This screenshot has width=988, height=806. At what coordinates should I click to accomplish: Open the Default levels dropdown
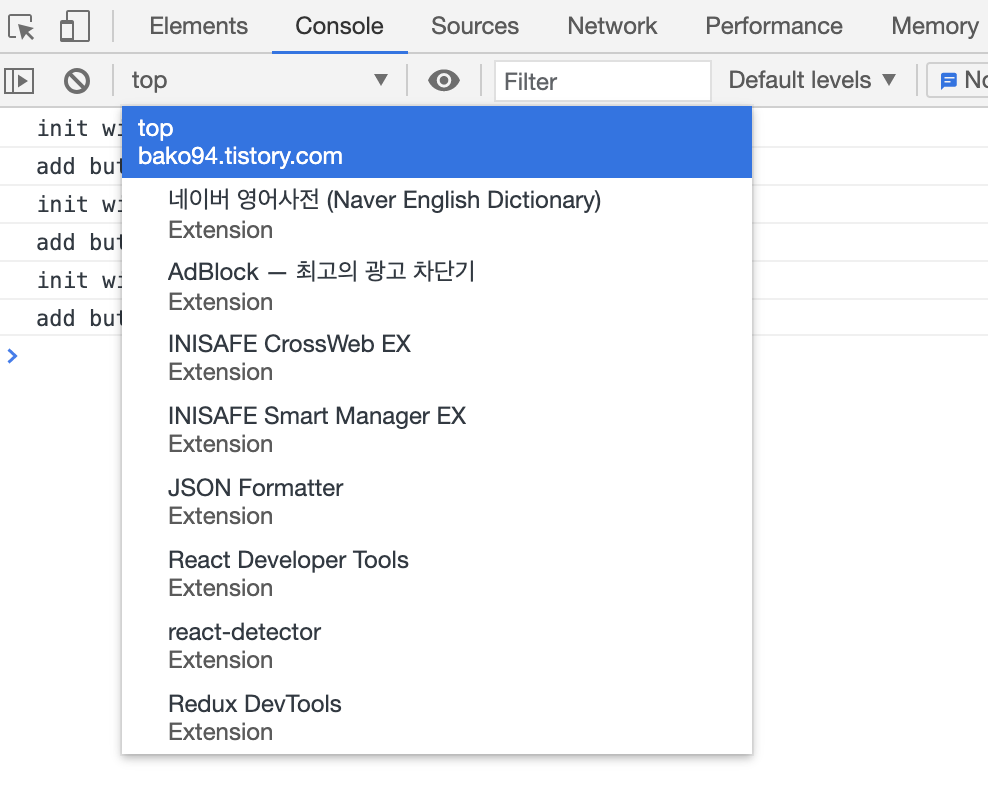(x=812, y=80)
